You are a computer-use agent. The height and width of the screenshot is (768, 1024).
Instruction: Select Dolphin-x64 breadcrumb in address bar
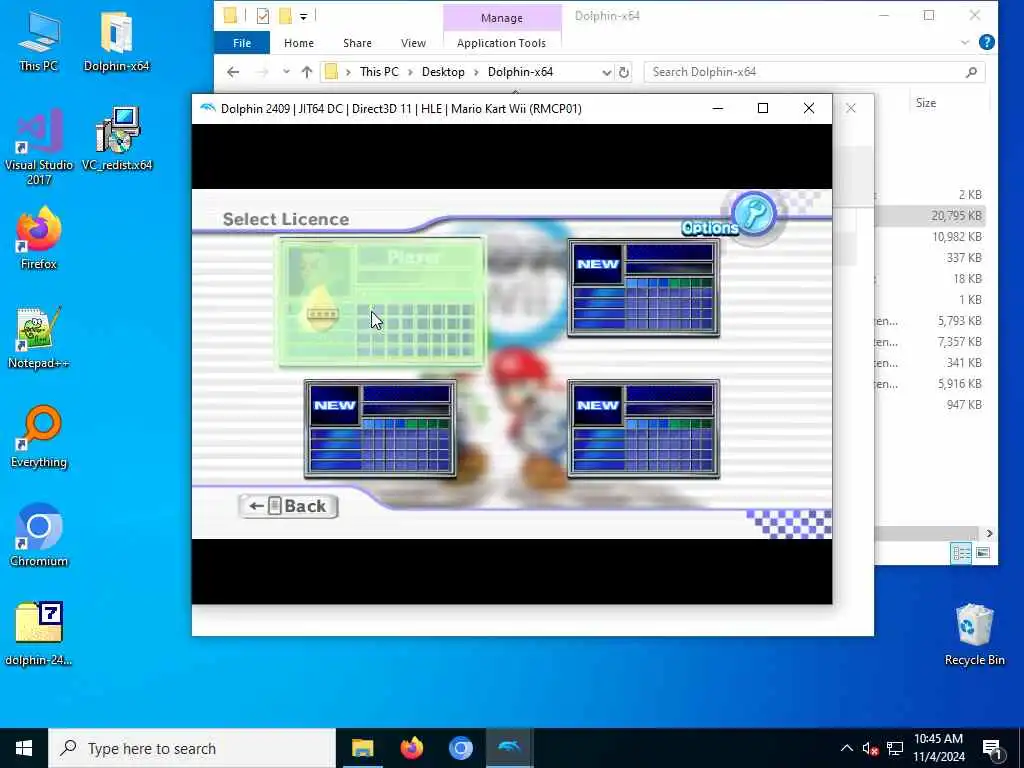click(520, 72)
